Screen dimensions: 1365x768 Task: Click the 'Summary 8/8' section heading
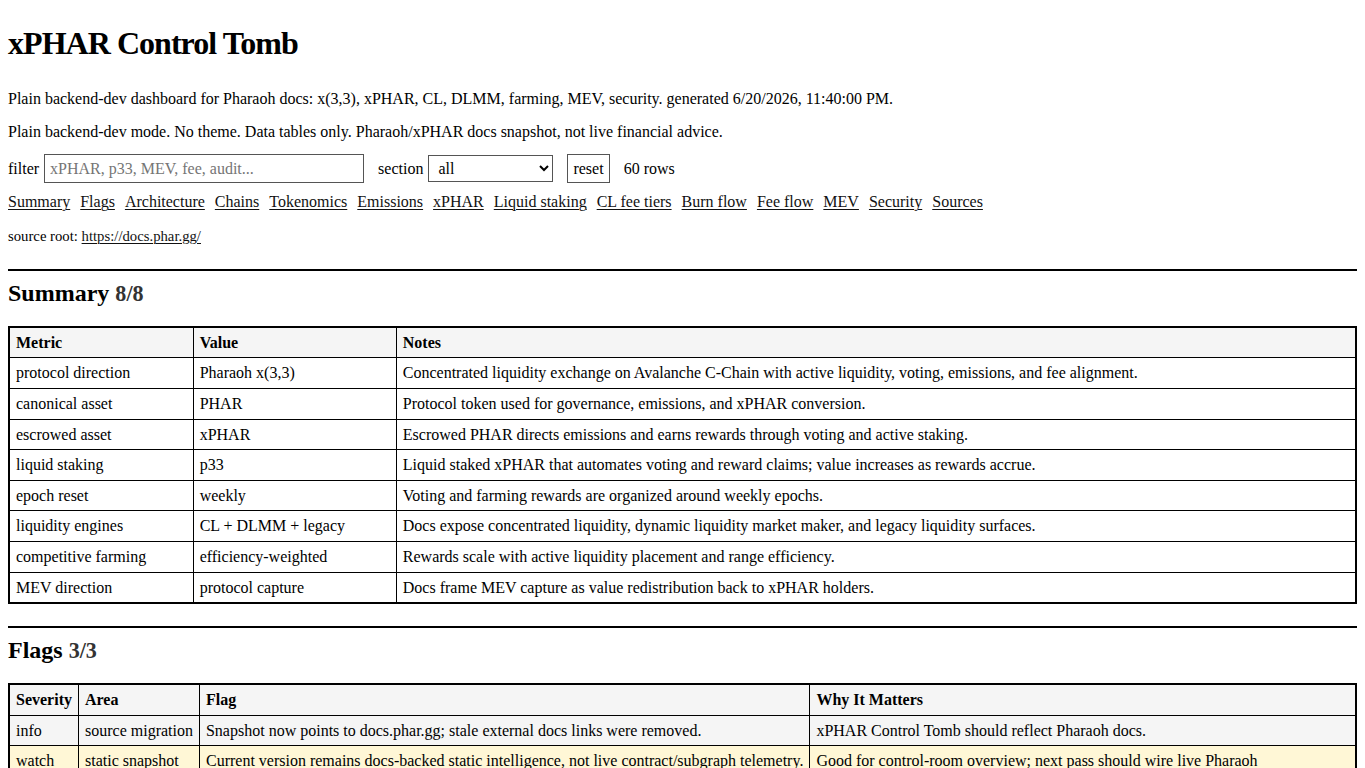pos(76,294)
